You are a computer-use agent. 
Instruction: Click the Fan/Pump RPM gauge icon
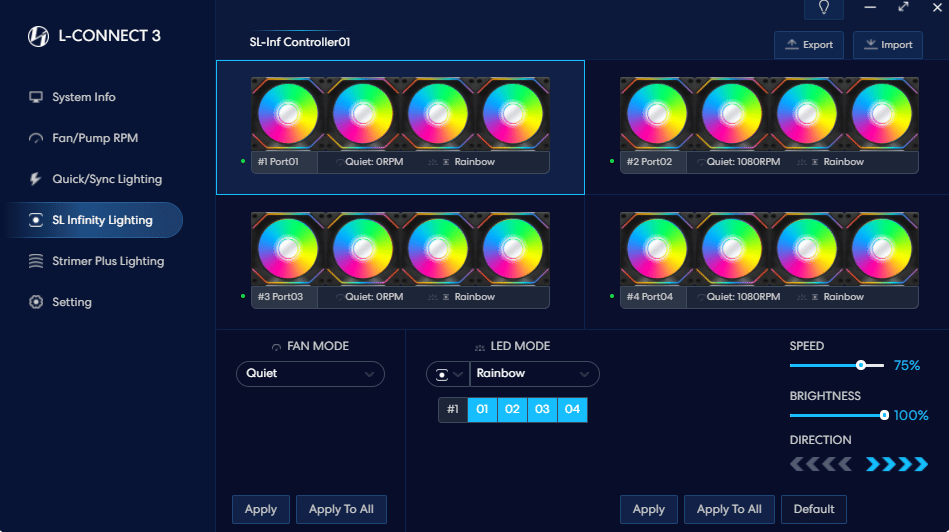[36, 138]
